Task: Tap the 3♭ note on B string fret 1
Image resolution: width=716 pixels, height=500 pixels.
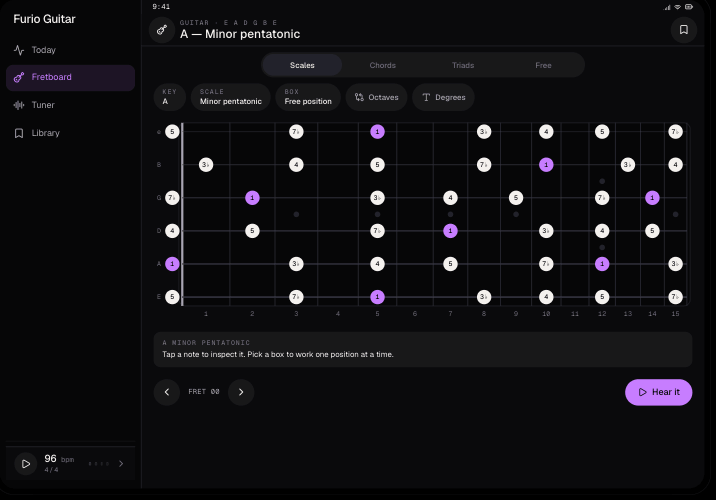Action: tap(206, 165)
